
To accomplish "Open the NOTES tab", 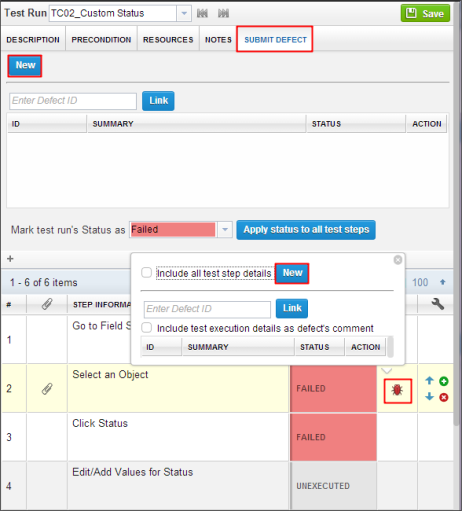I will pos(218,40).
